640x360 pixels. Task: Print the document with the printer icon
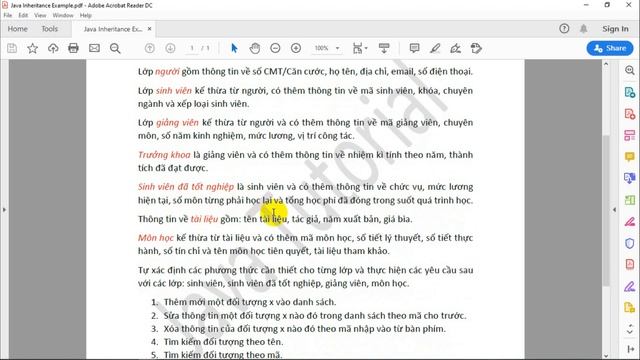[73, 48]
